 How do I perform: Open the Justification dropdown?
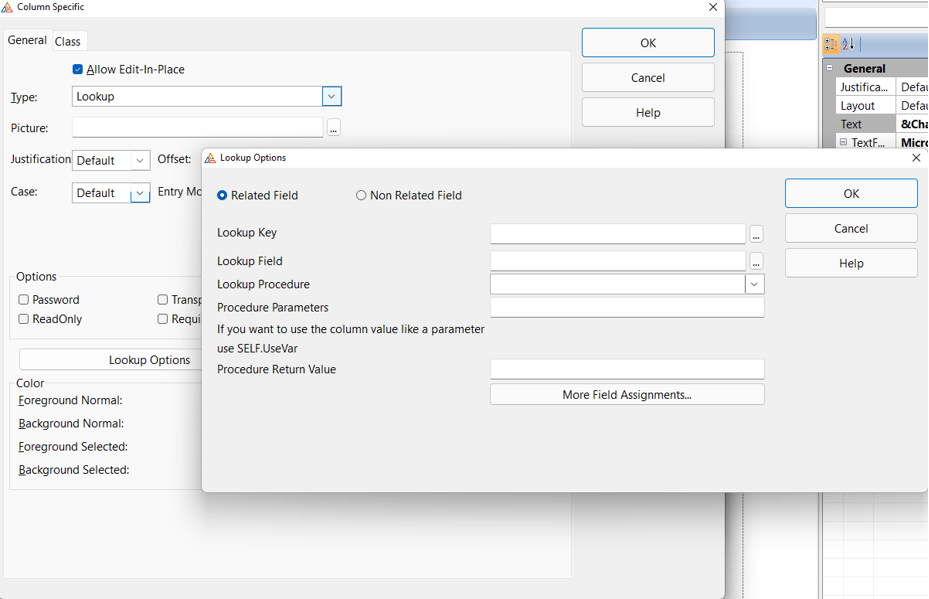(140, 161)
